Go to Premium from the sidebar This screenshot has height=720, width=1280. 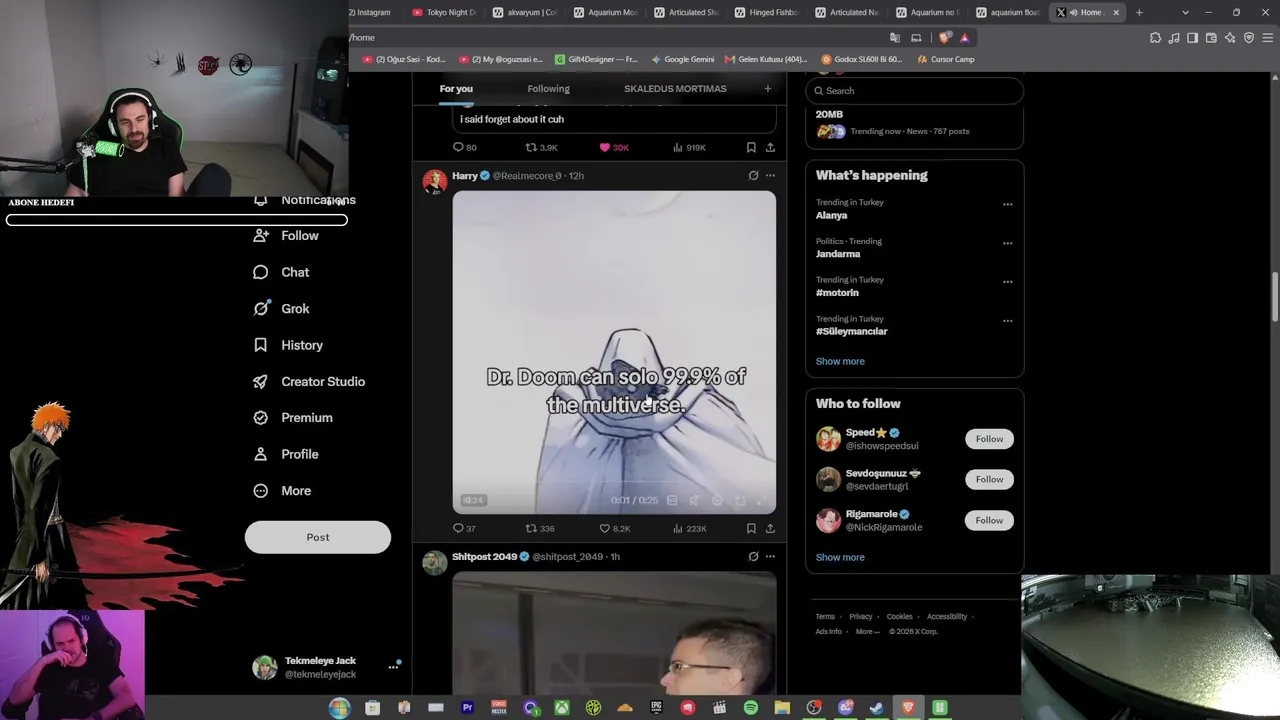point(293,418)
